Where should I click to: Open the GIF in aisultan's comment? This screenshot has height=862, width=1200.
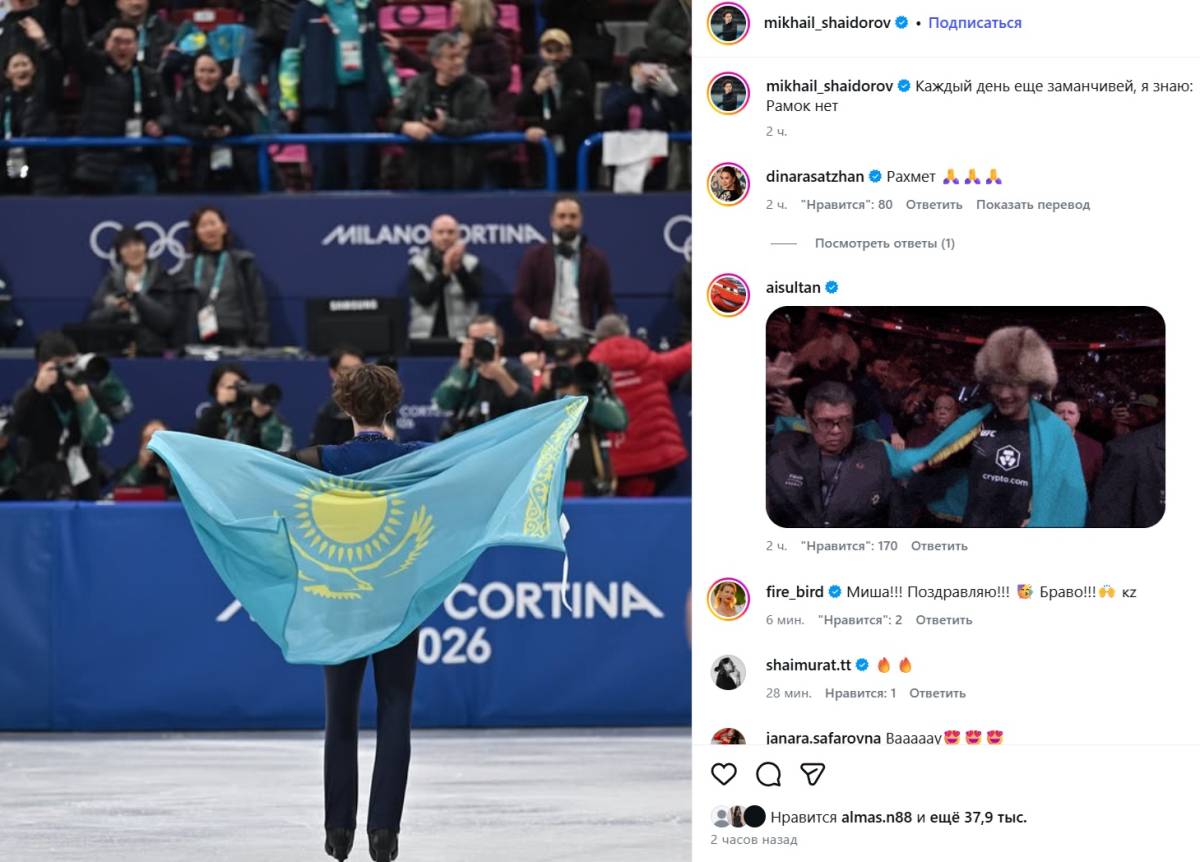pos(965,417)
